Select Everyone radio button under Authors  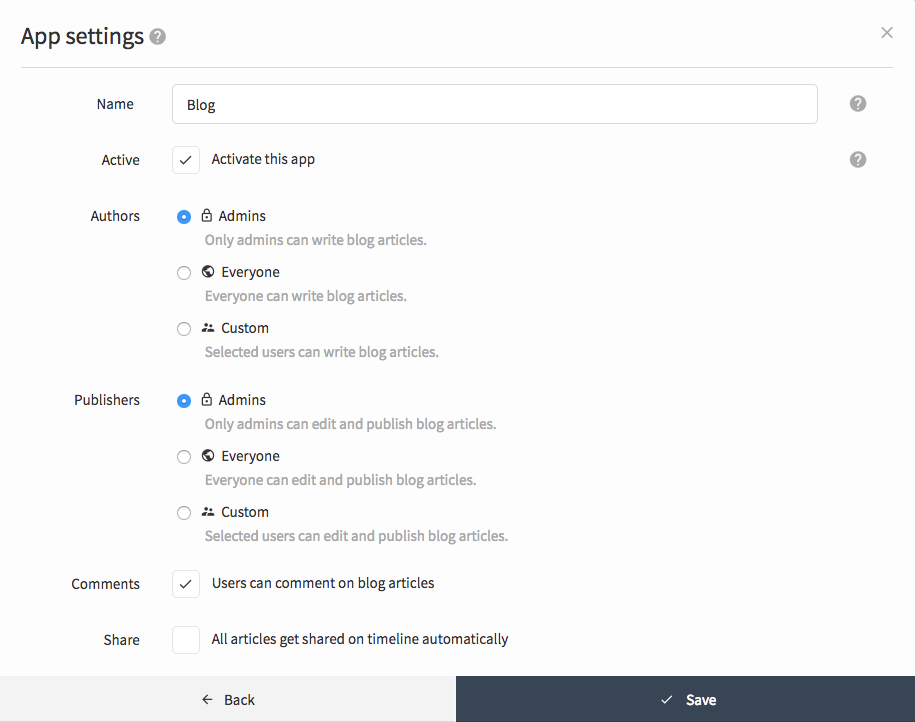point(184,273)
